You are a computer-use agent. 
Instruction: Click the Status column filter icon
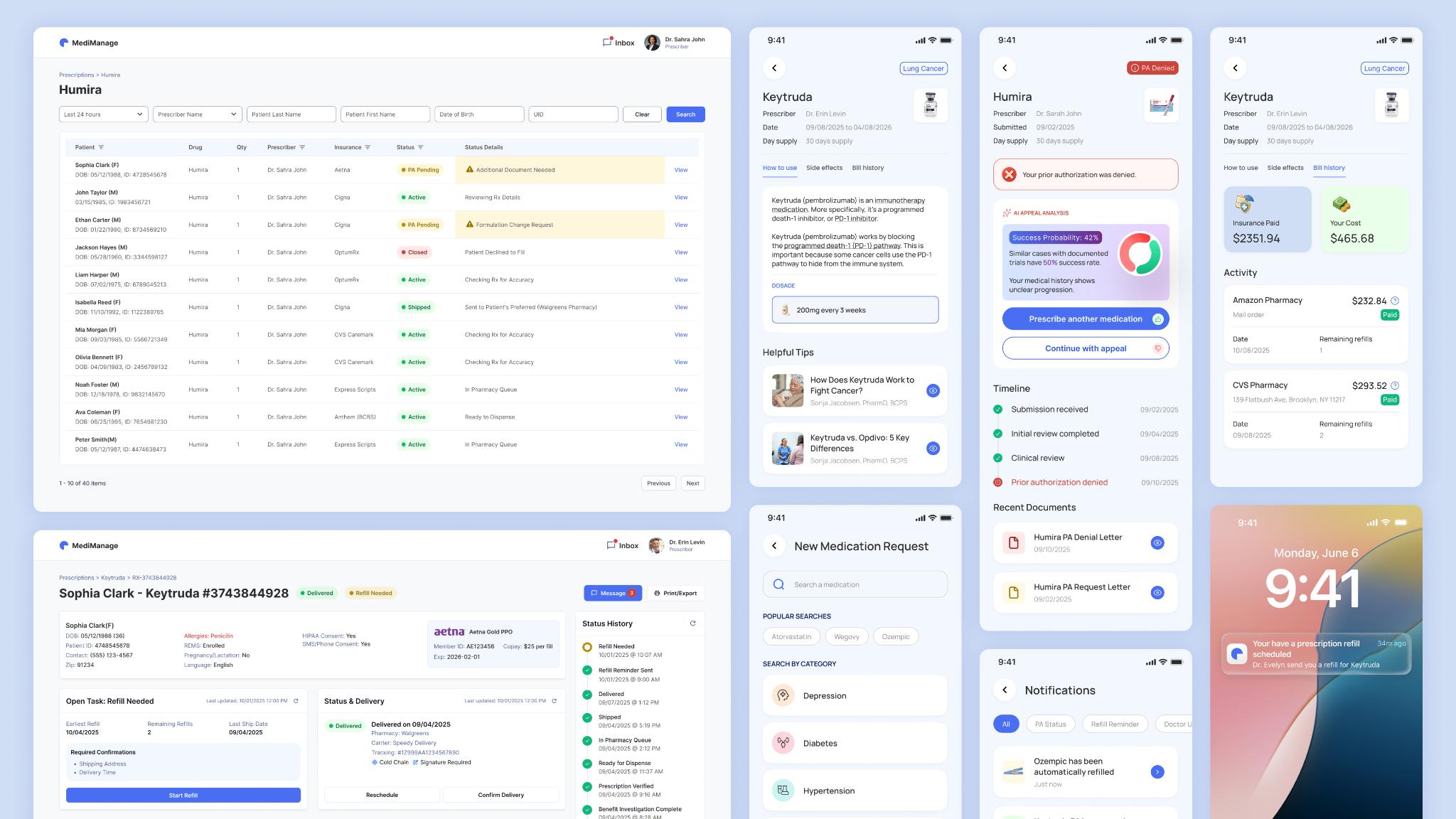420,147
